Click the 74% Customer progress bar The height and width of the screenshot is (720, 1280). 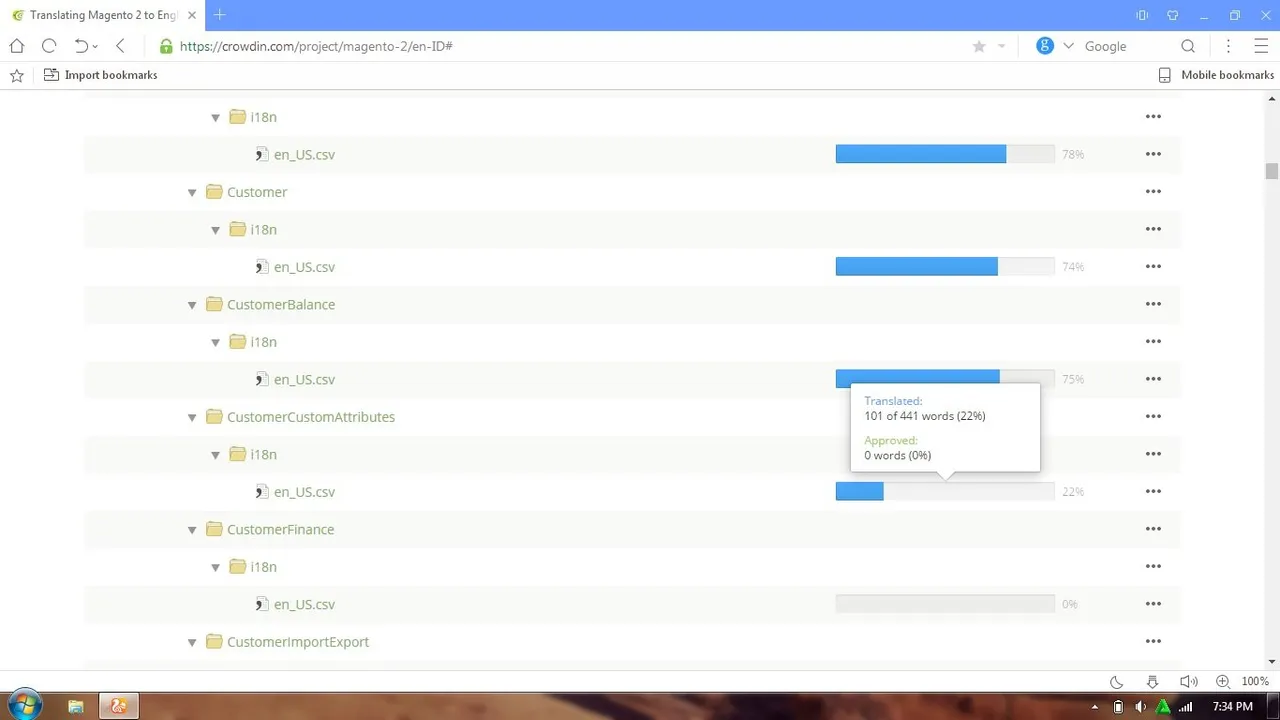click(x=945, y=267)
